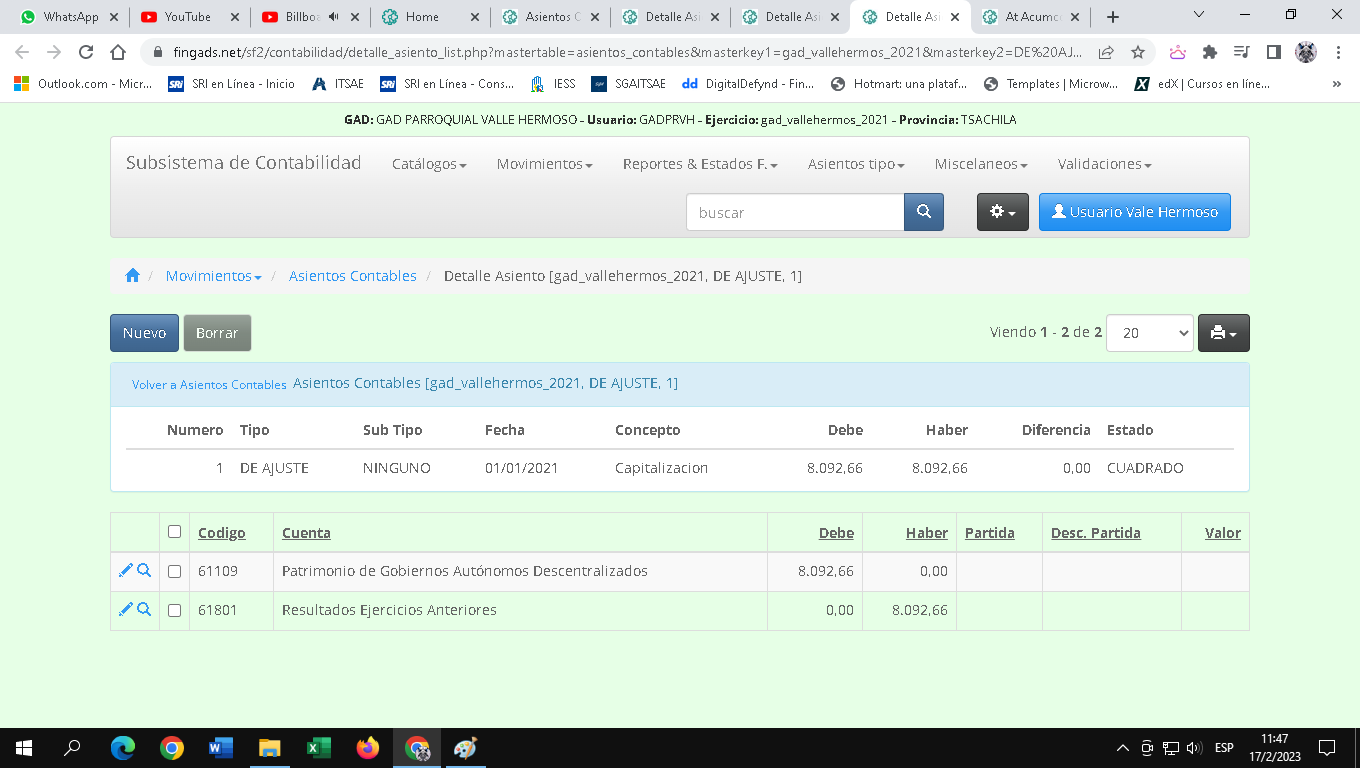This screenshot has height=768, width=1360.
Task: Open the gear settings button
Action: point(1002,212)
